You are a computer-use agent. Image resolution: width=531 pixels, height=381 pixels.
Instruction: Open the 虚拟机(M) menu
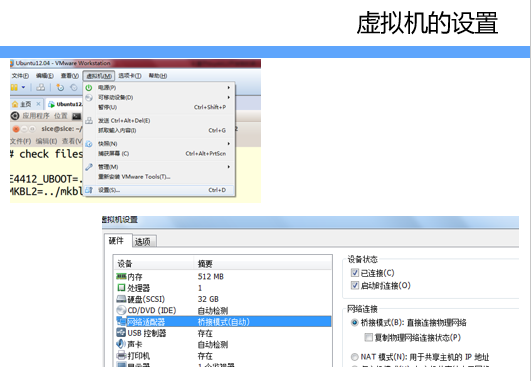[99, 76]
